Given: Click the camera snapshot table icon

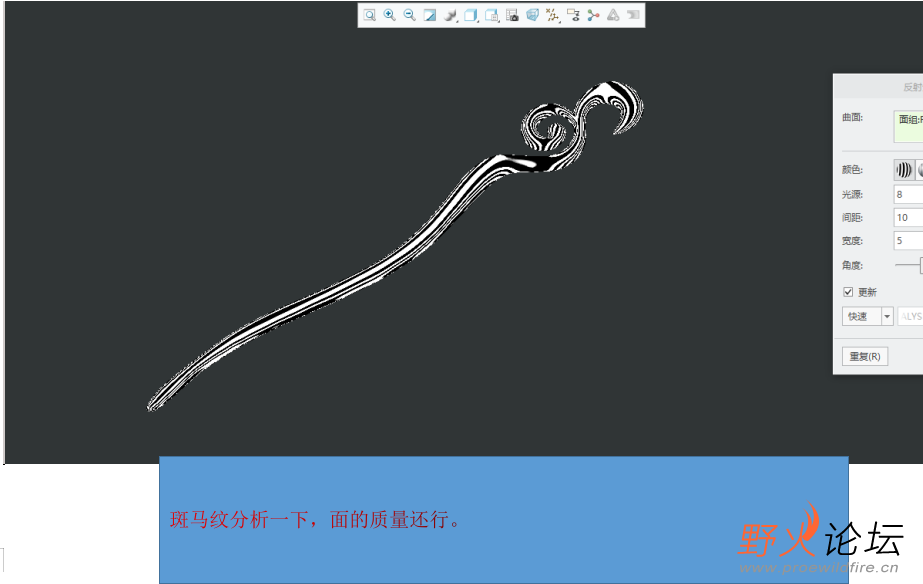Looking at the screenshot, I should (x=512, y=15).
